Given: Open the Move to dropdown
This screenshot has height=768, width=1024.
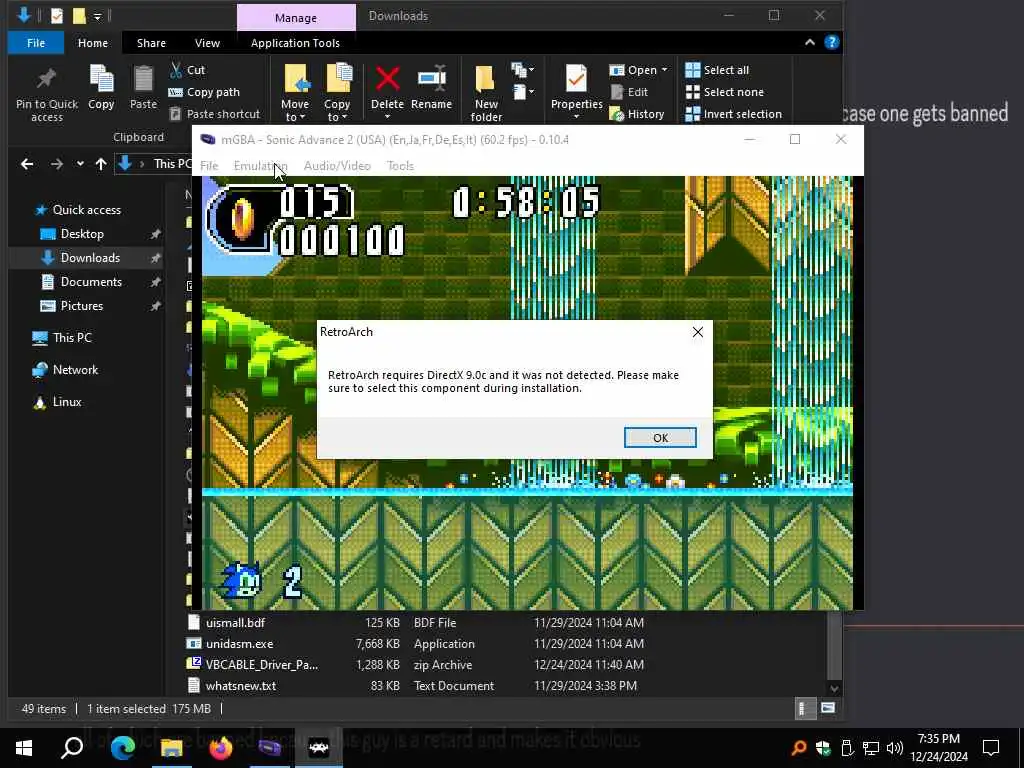Looking at the screenshot, I should click(295, 93).
